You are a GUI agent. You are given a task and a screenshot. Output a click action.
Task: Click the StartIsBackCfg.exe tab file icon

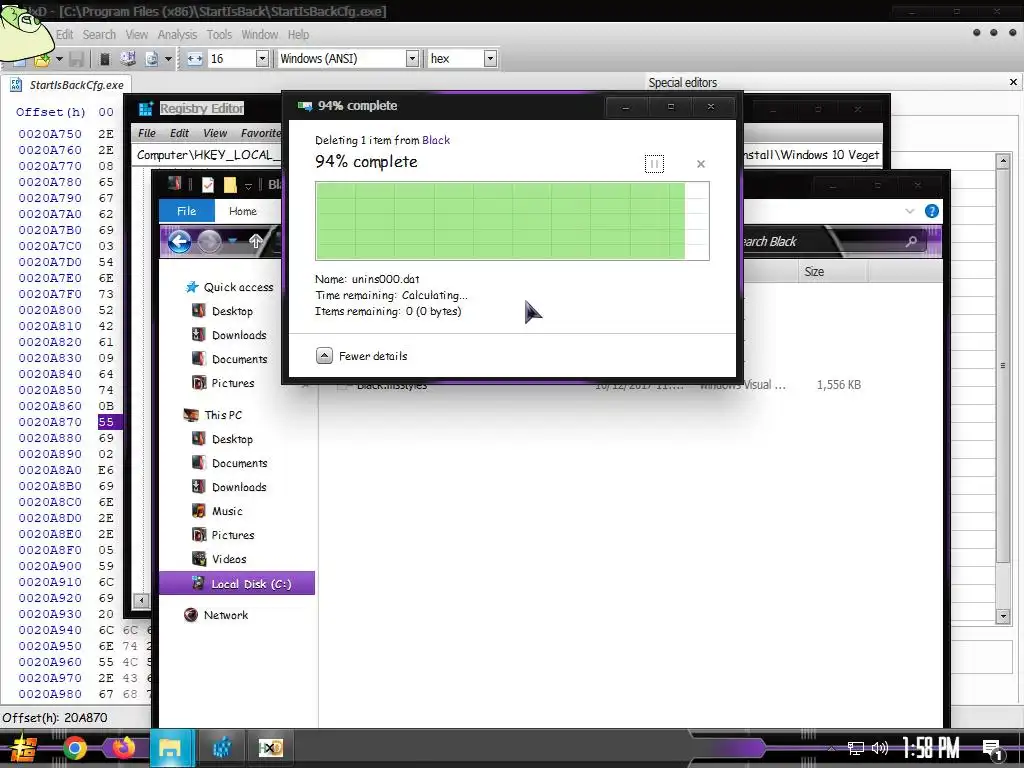(x=16, y=85)
